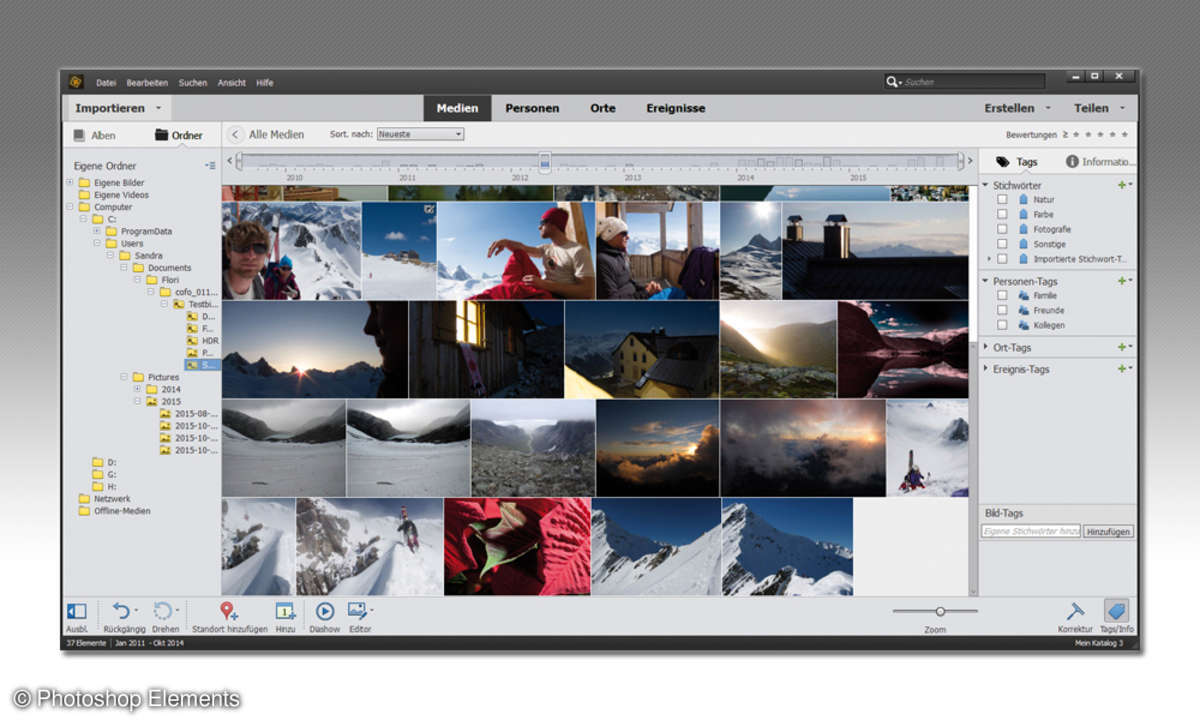This screenshot has width=1200, height=720.
Task: Add a new Ort-Tag with green plus
Action: 1122,347
